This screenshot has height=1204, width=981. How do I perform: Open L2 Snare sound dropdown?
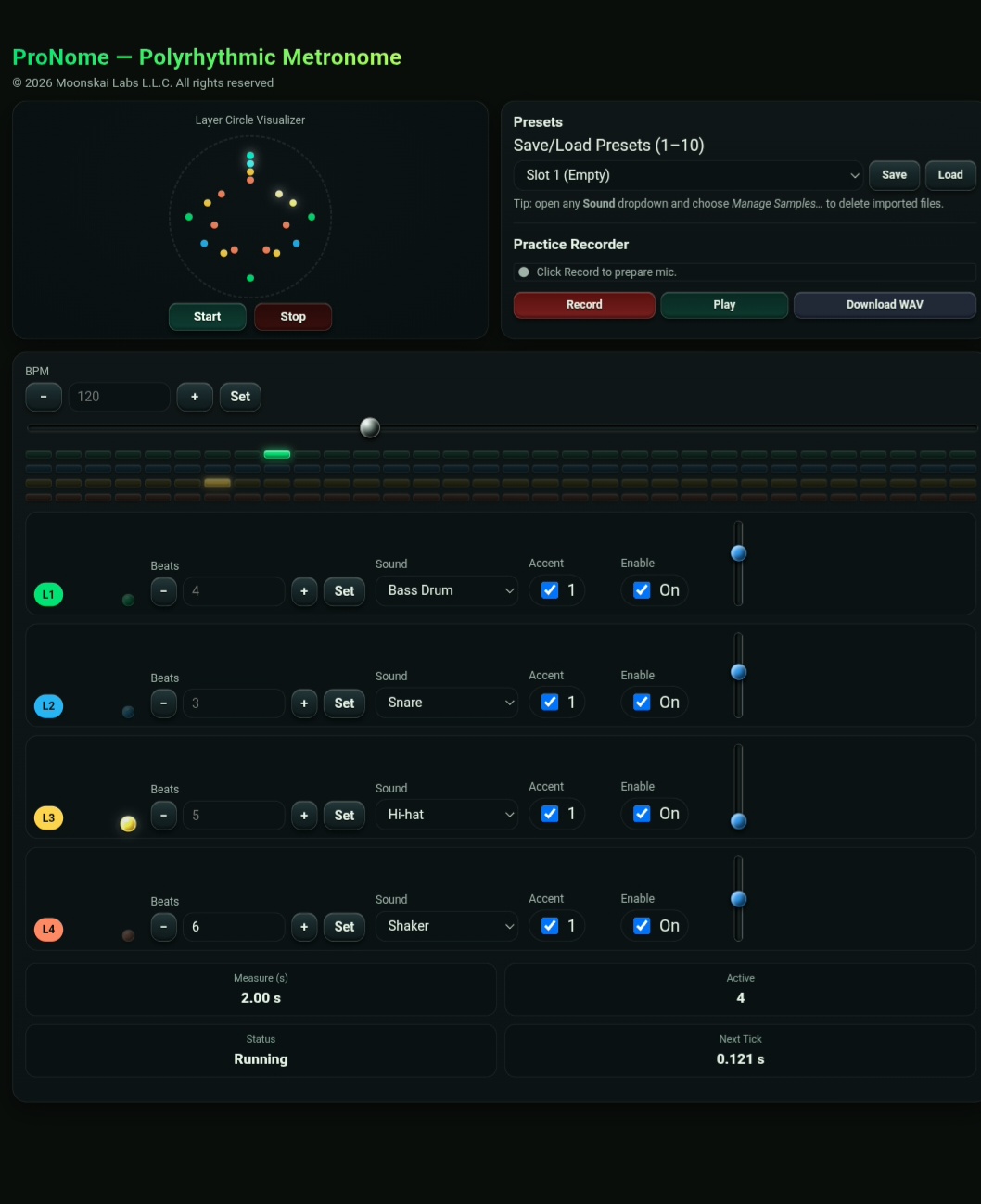coord(447,703)
